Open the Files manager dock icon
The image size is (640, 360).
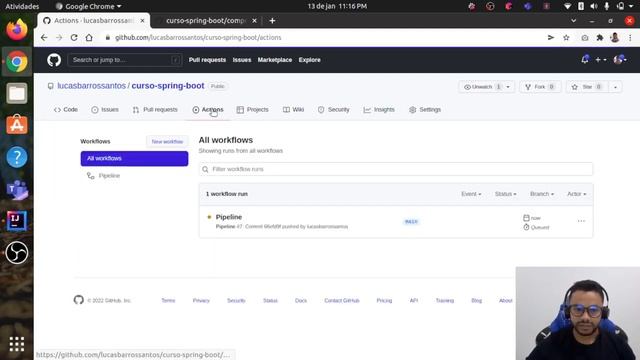pyautogui.click(x=17, y=93)
